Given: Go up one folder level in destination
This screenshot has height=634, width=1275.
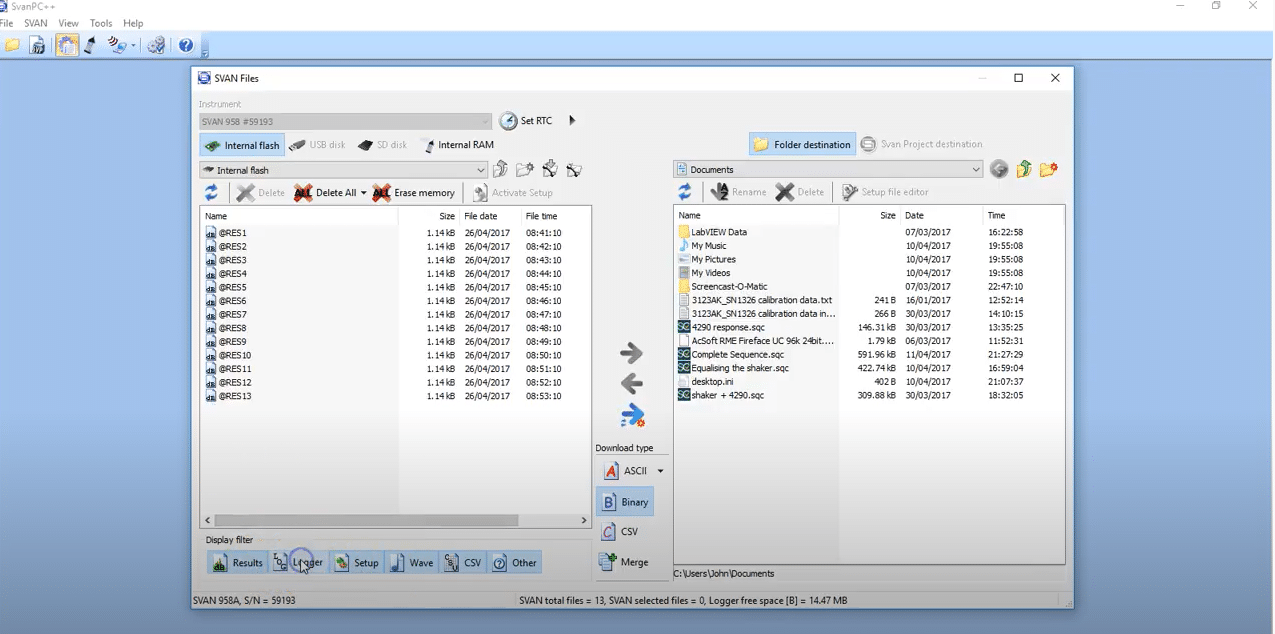Looking at the screenshot, I should tap(1023, 170).
